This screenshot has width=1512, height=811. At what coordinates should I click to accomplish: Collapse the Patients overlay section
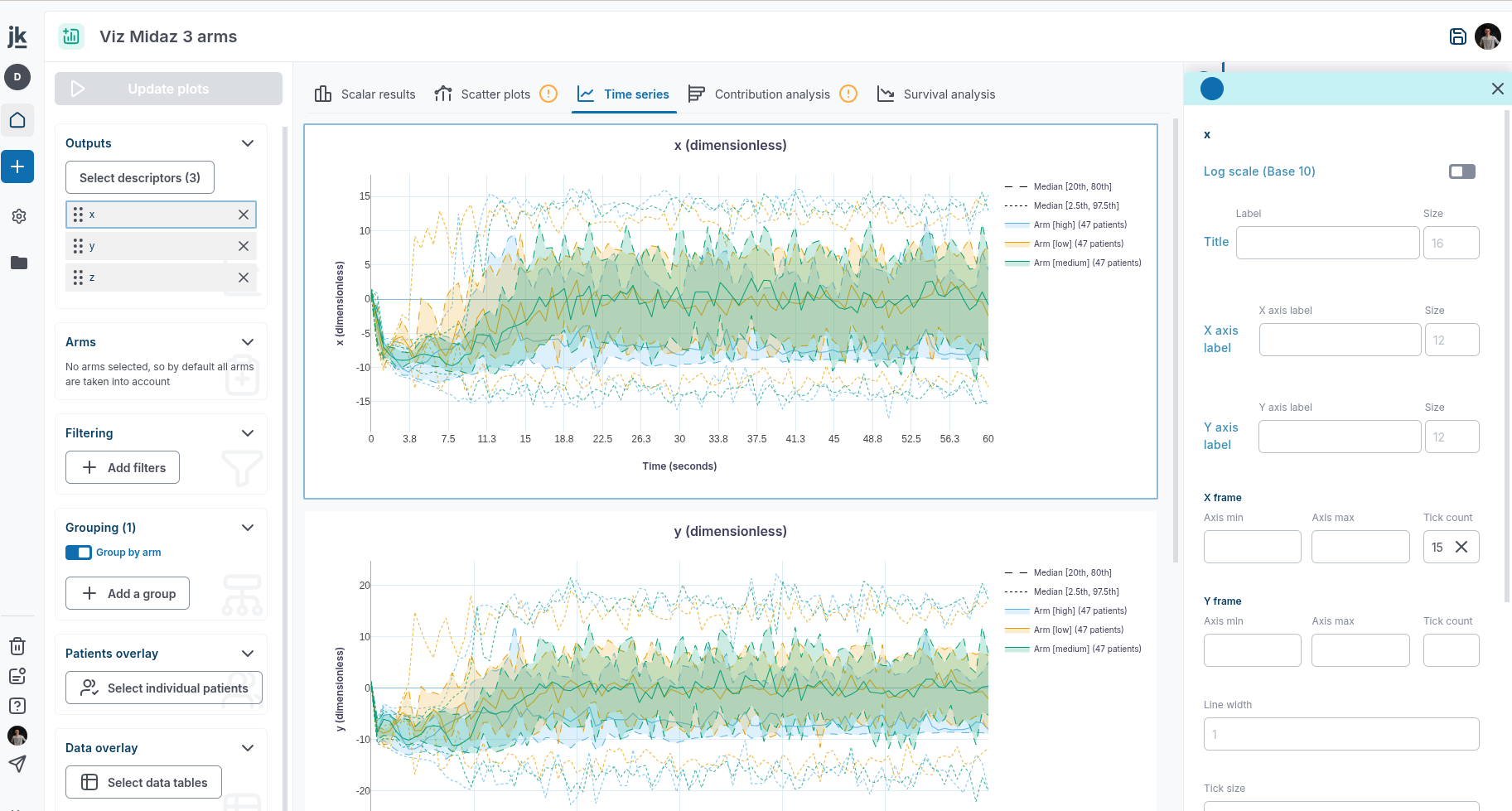tap(247, 653)
